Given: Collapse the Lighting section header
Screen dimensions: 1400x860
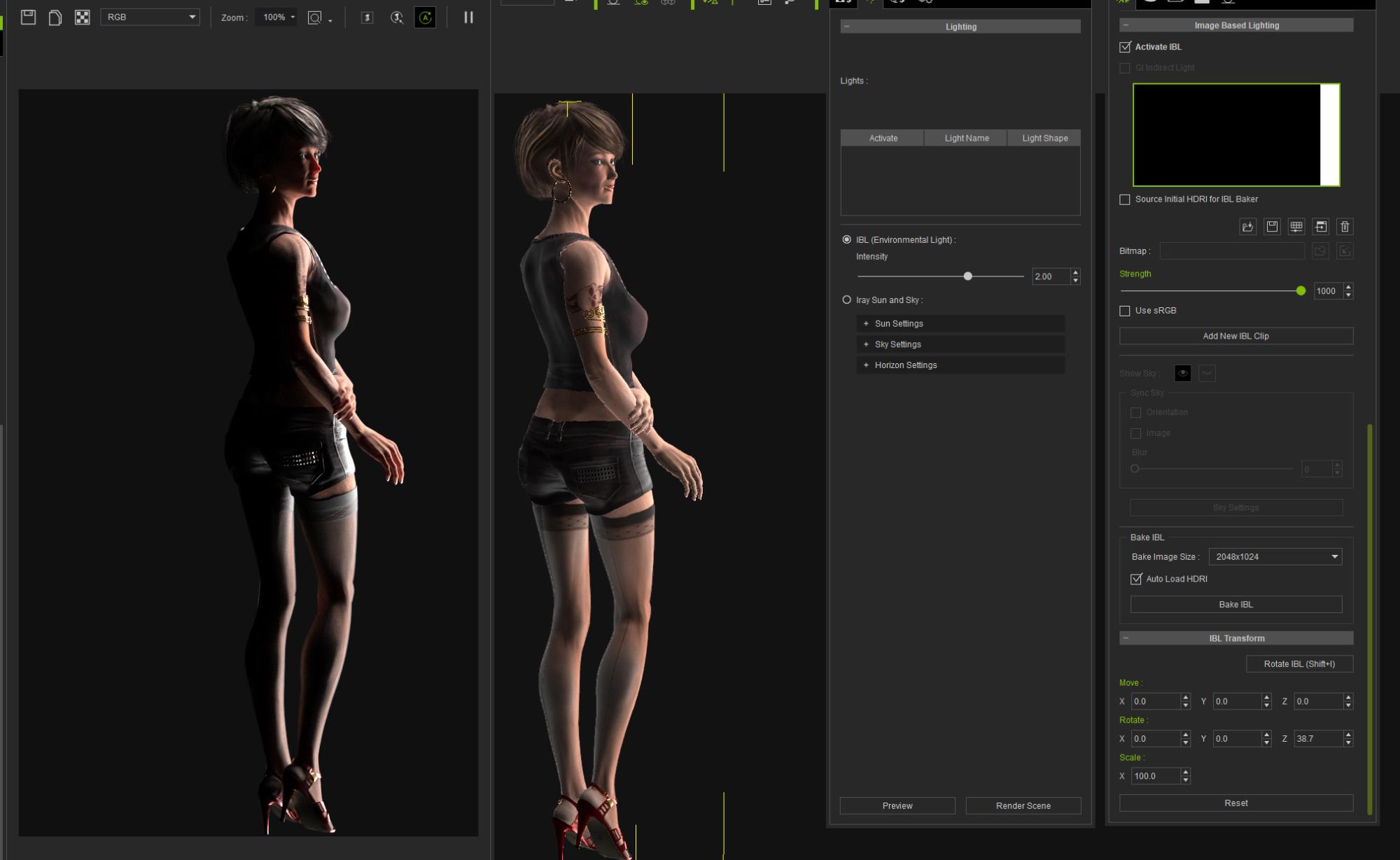Looking at the screenshot, I should 960,27.
